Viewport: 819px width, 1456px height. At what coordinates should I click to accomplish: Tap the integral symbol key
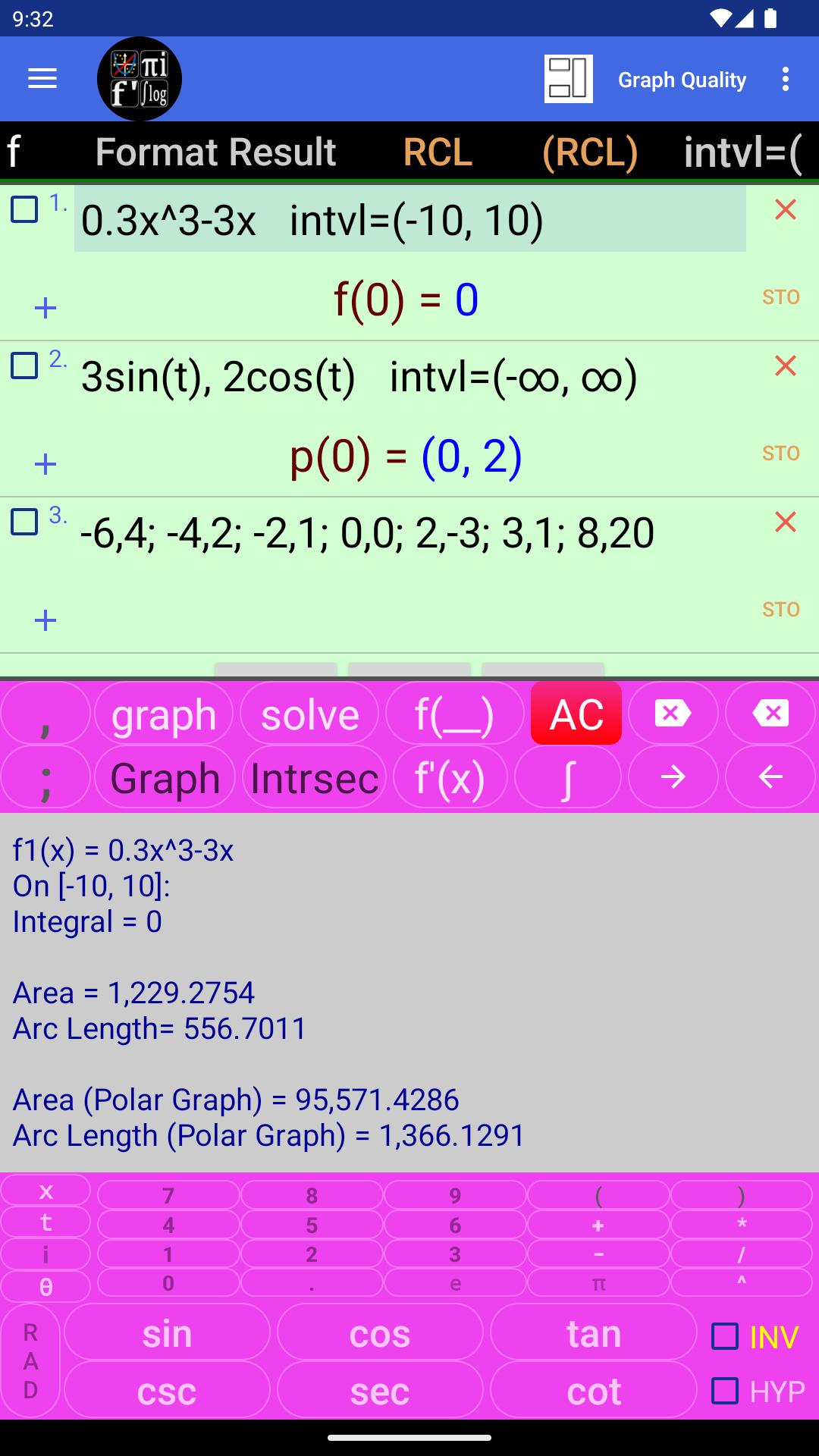coord(568,777)
